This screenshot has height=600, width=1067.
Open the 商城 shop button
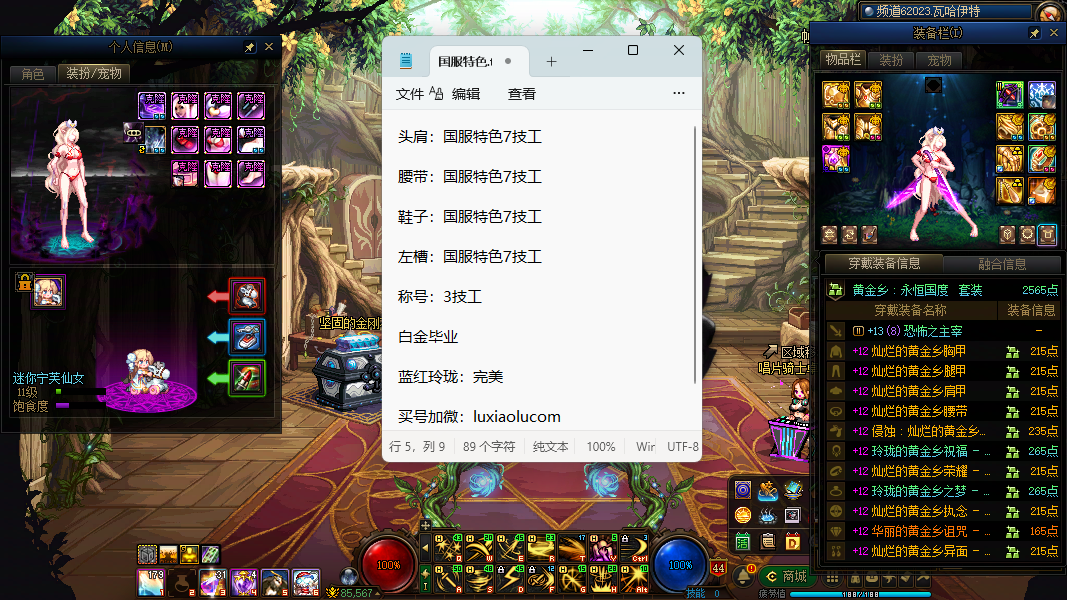click(x=785, y=576)
